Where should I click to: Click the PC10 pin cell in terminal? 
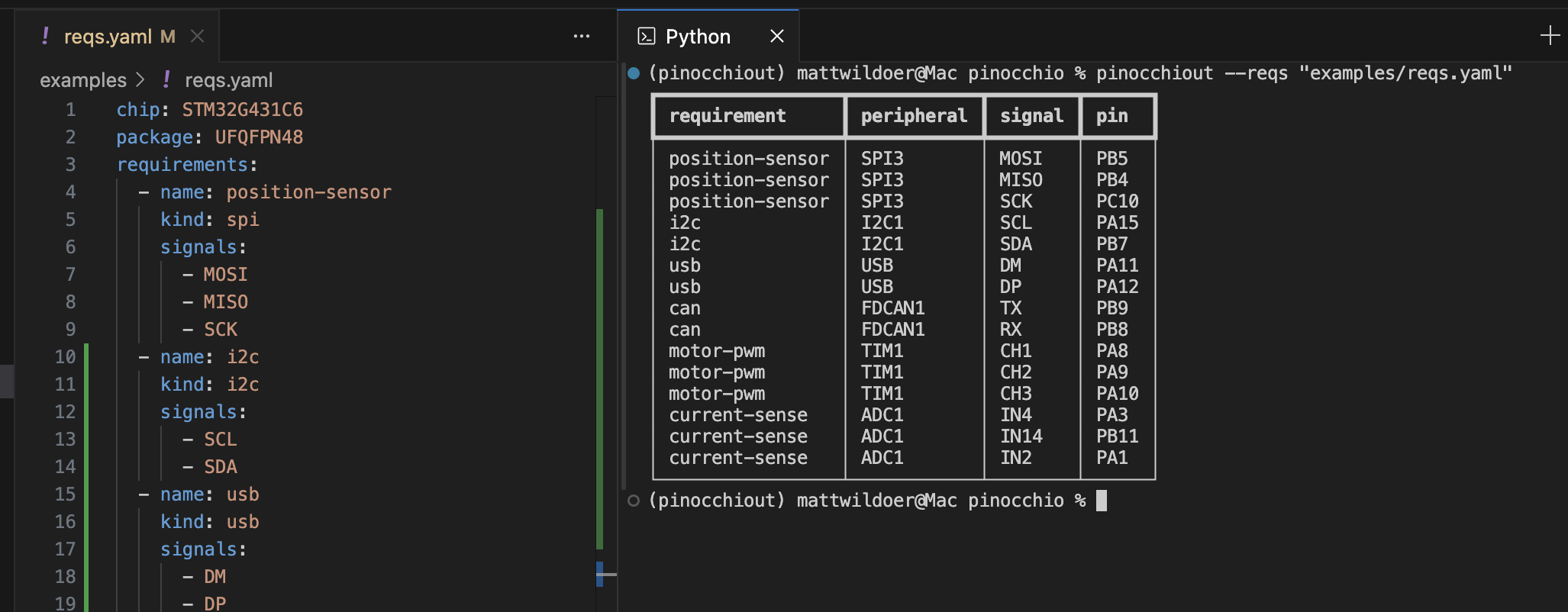pos(1118,201)
